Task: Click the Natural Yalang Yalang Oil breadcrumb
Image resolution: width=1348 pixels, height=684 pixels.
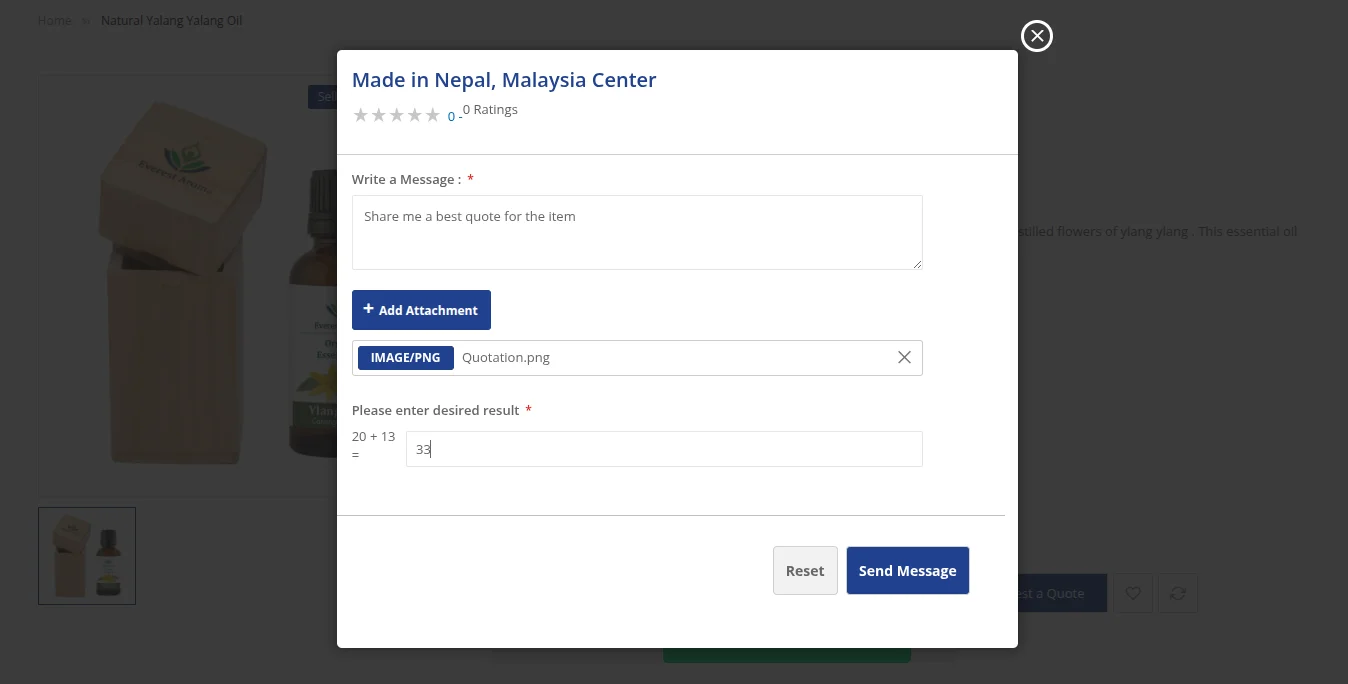Action: pyautogui.click(x=171, y=20)
